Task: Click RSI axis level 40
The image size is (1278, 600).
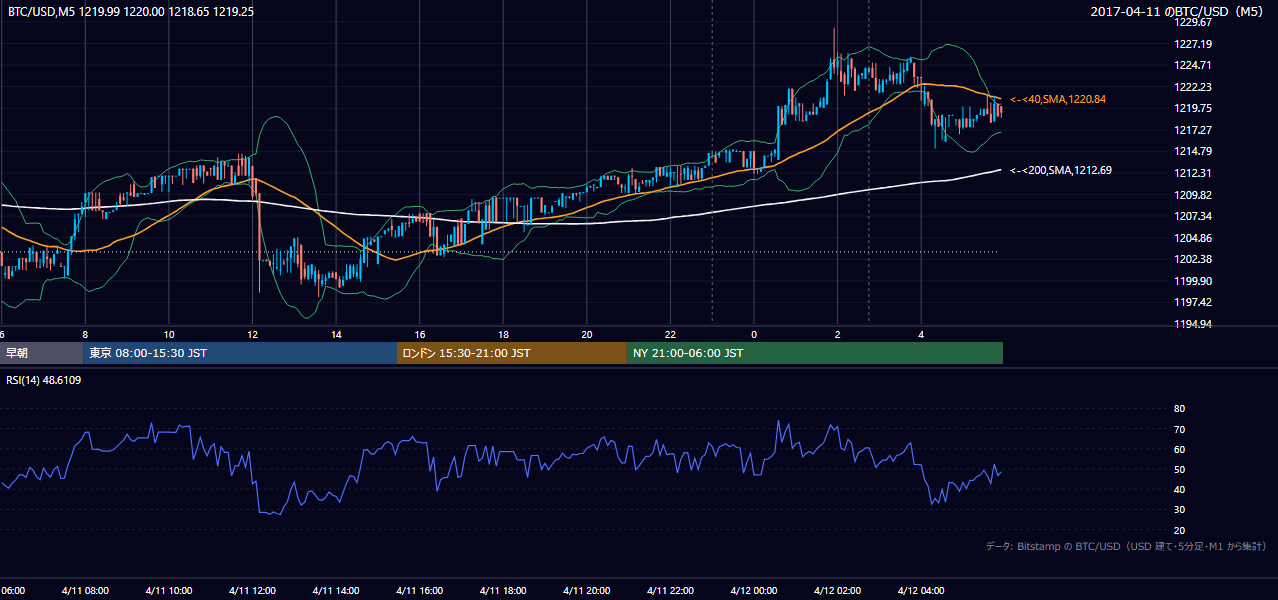Action: point(1179,489)
